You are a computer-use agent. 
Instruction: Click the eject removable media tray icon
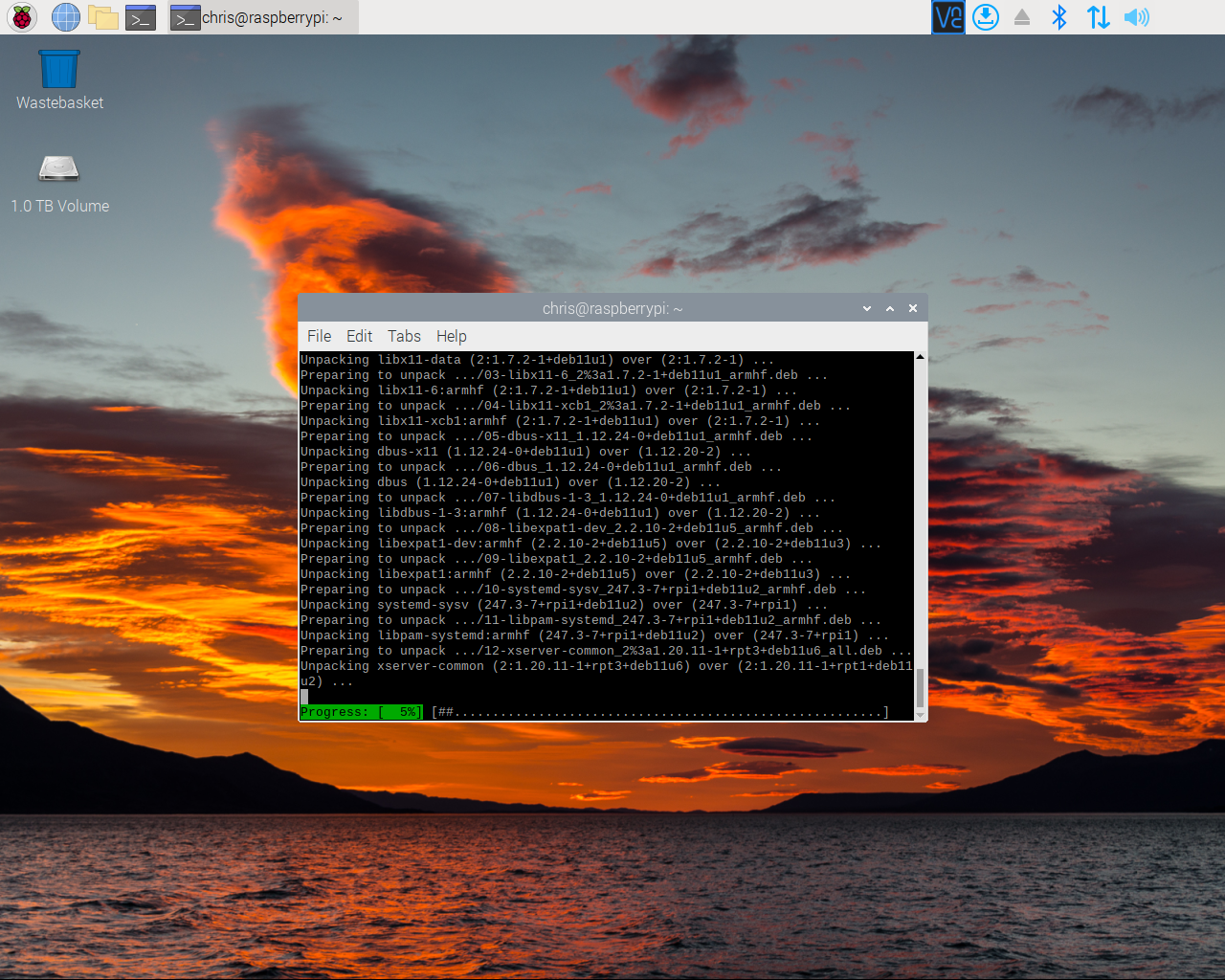coord(1021,17)
